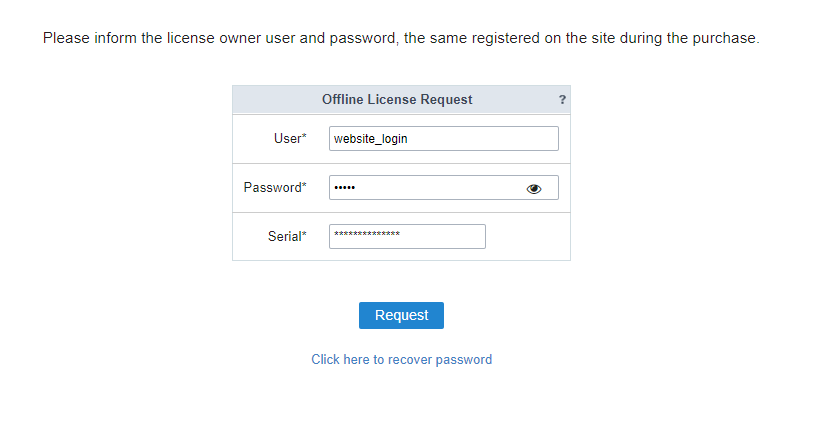Screen dimensions: 828x442
Task: Open help with the question mark icon
Action: pyautogui.click(x=562, y=100)
